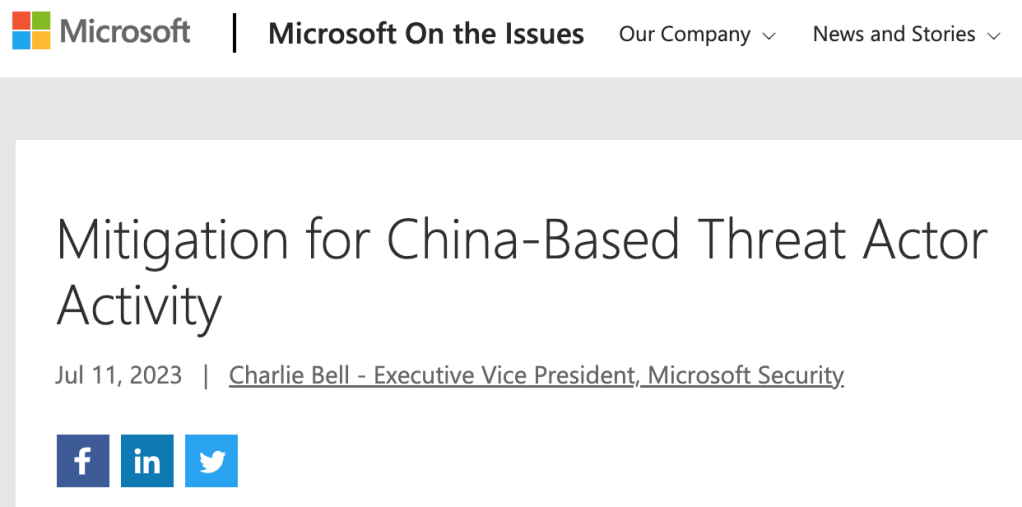Viewport: 1022px width, 507px height.
Task: Share the article on Facebook
Action: point(83,461)
